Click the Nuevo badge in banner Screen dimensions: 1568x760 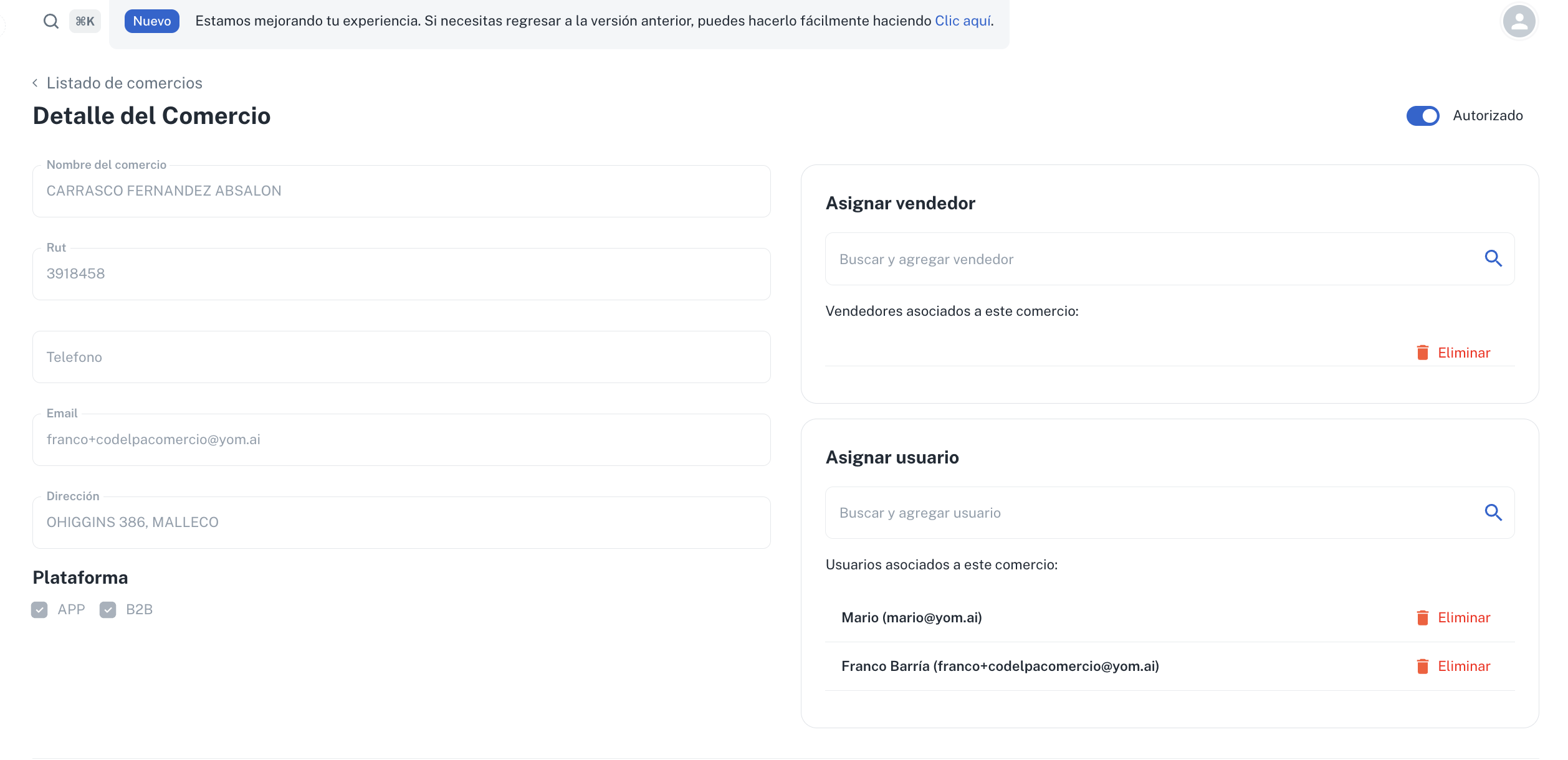151,21
